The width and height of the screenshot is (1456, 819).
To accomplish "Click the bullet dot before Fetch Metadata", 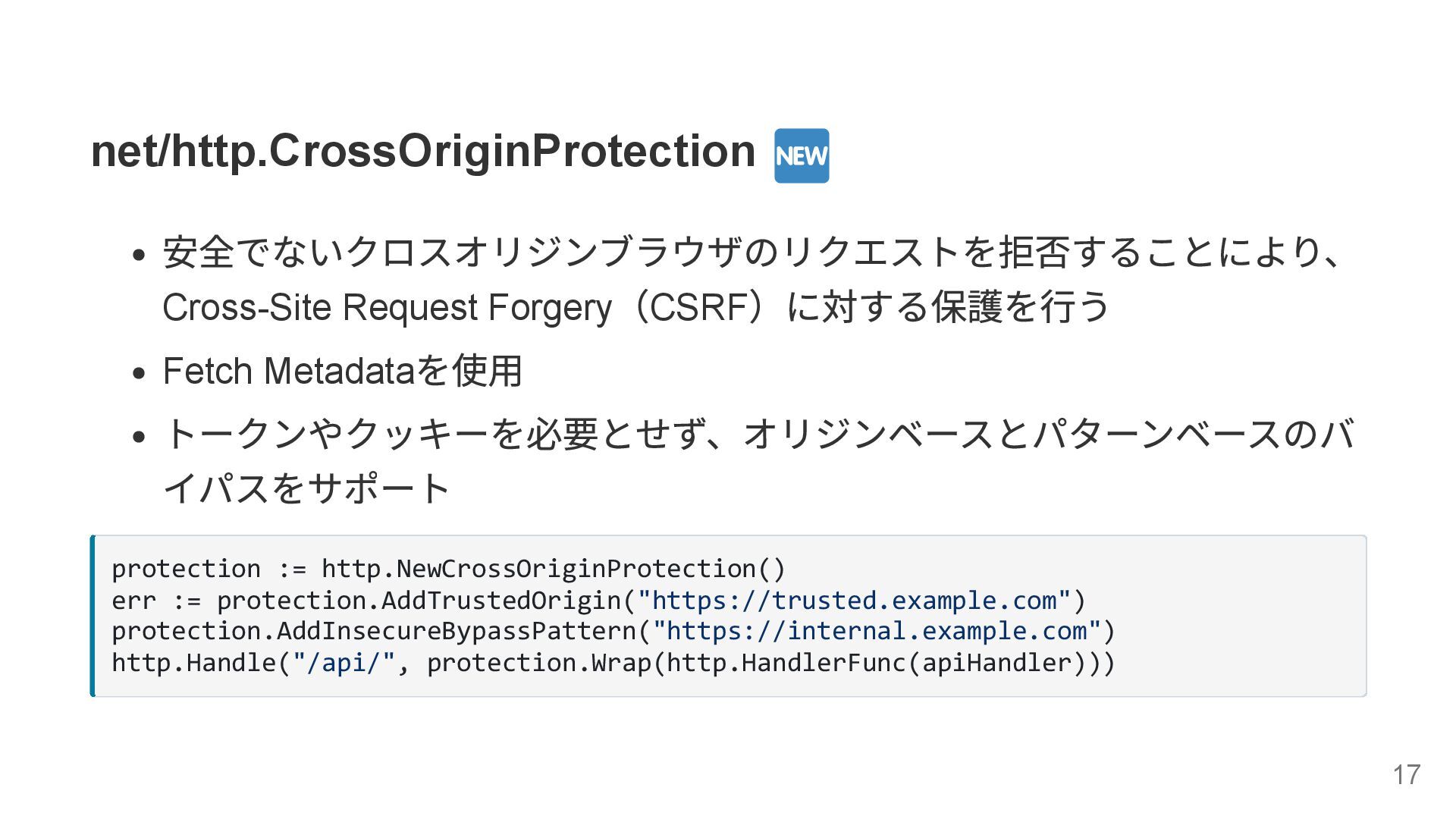I will pos(138,374).
